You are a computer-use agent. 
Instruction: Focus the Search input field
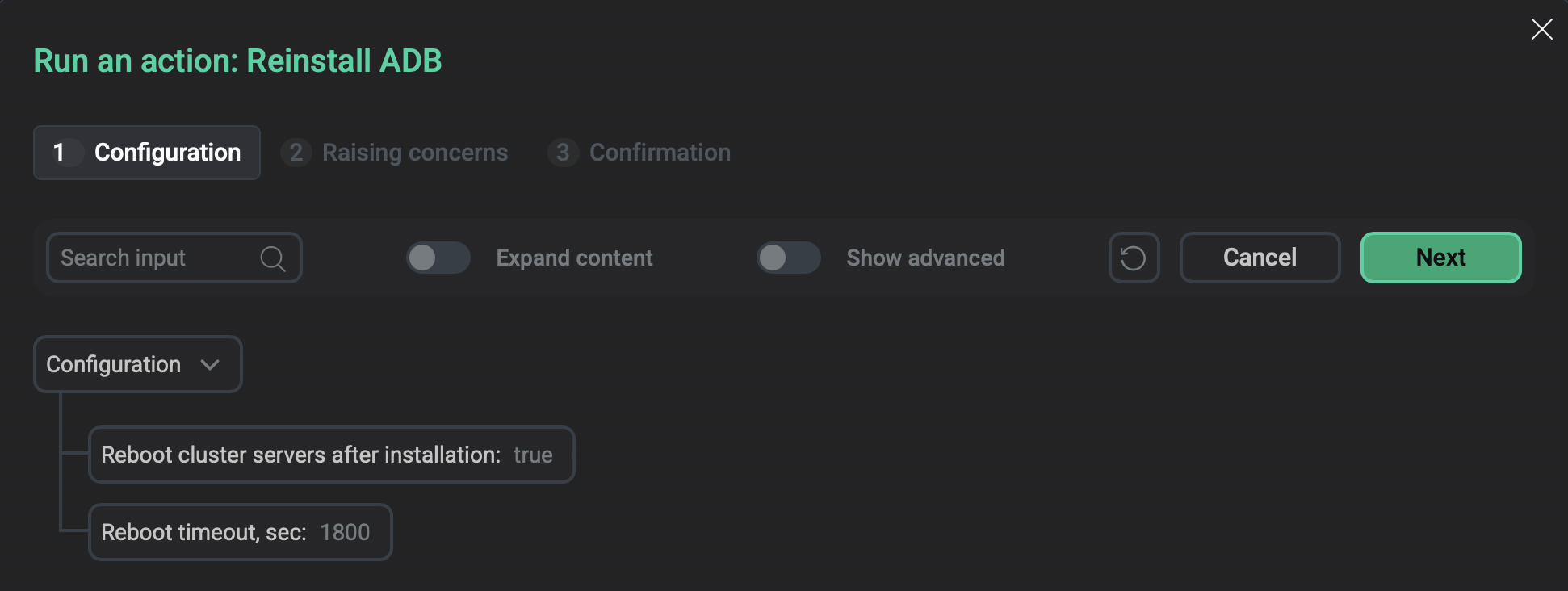[153, 258]
